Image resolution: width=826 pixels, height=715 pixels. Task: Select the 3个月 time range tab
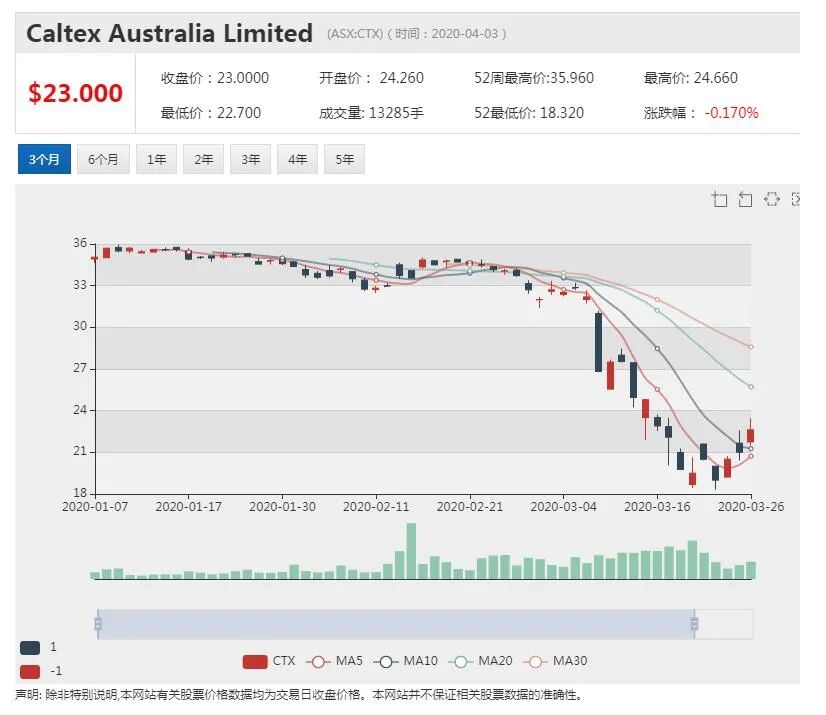44,159
